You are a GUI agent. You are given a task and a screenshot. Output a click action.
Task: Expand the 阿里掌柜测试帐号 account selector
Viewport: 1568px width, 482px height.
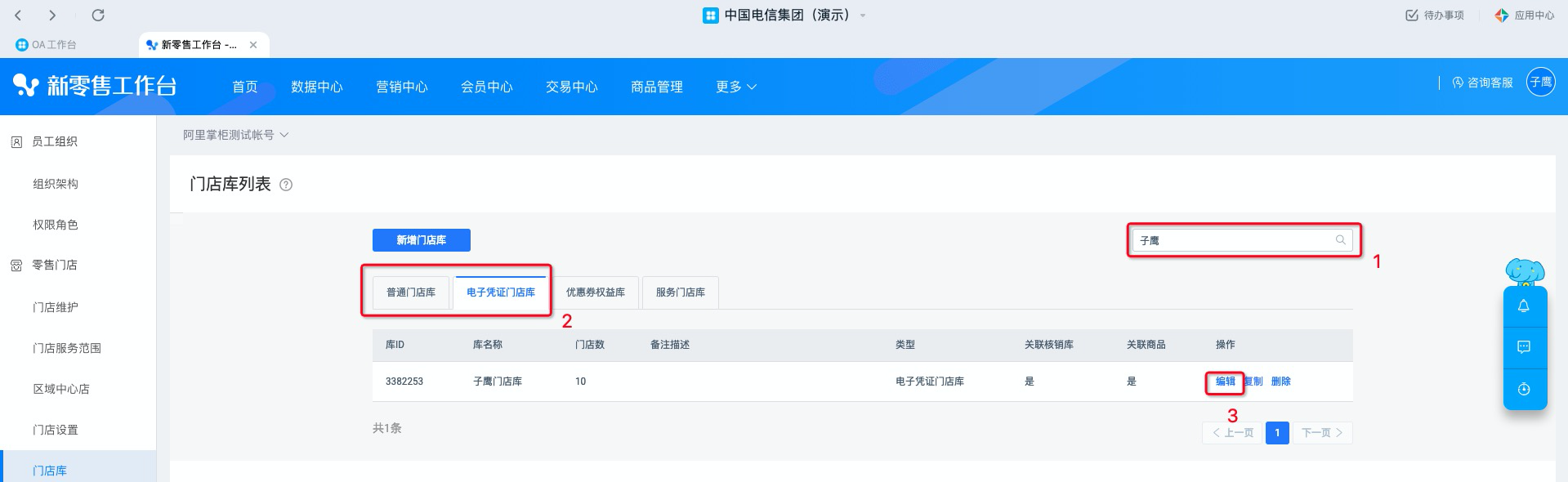coord(235,135)
